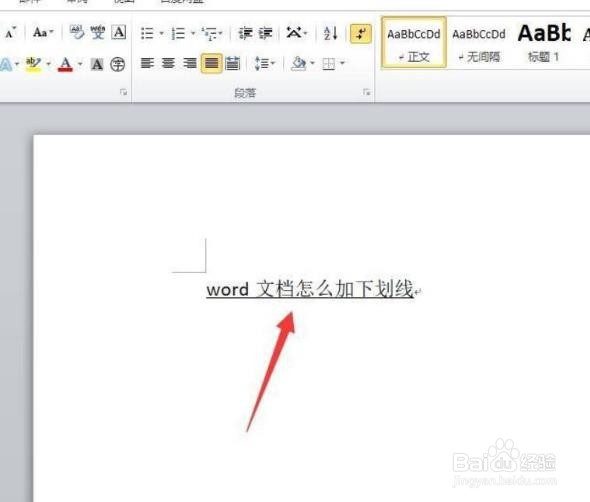Screen dimensions: 590x502
Task: Toggle Align Text Left
Action: [147, 63]
